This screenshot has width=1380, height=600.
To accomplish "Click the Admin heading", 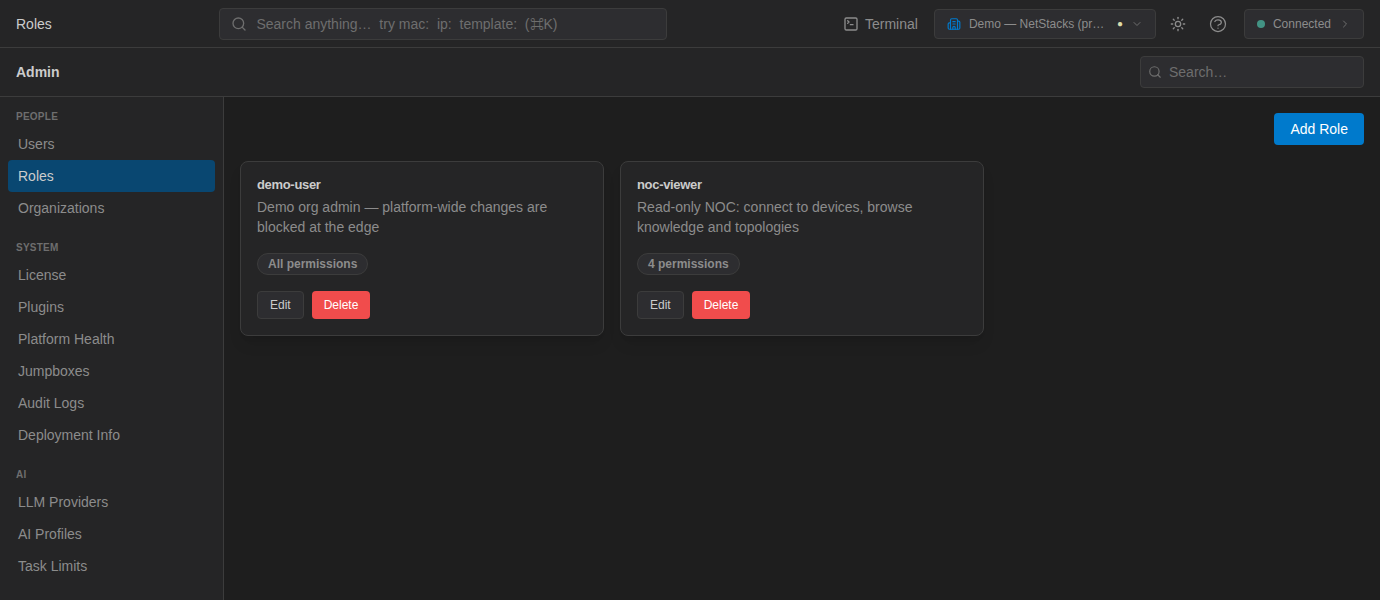I will pos(38,72).
